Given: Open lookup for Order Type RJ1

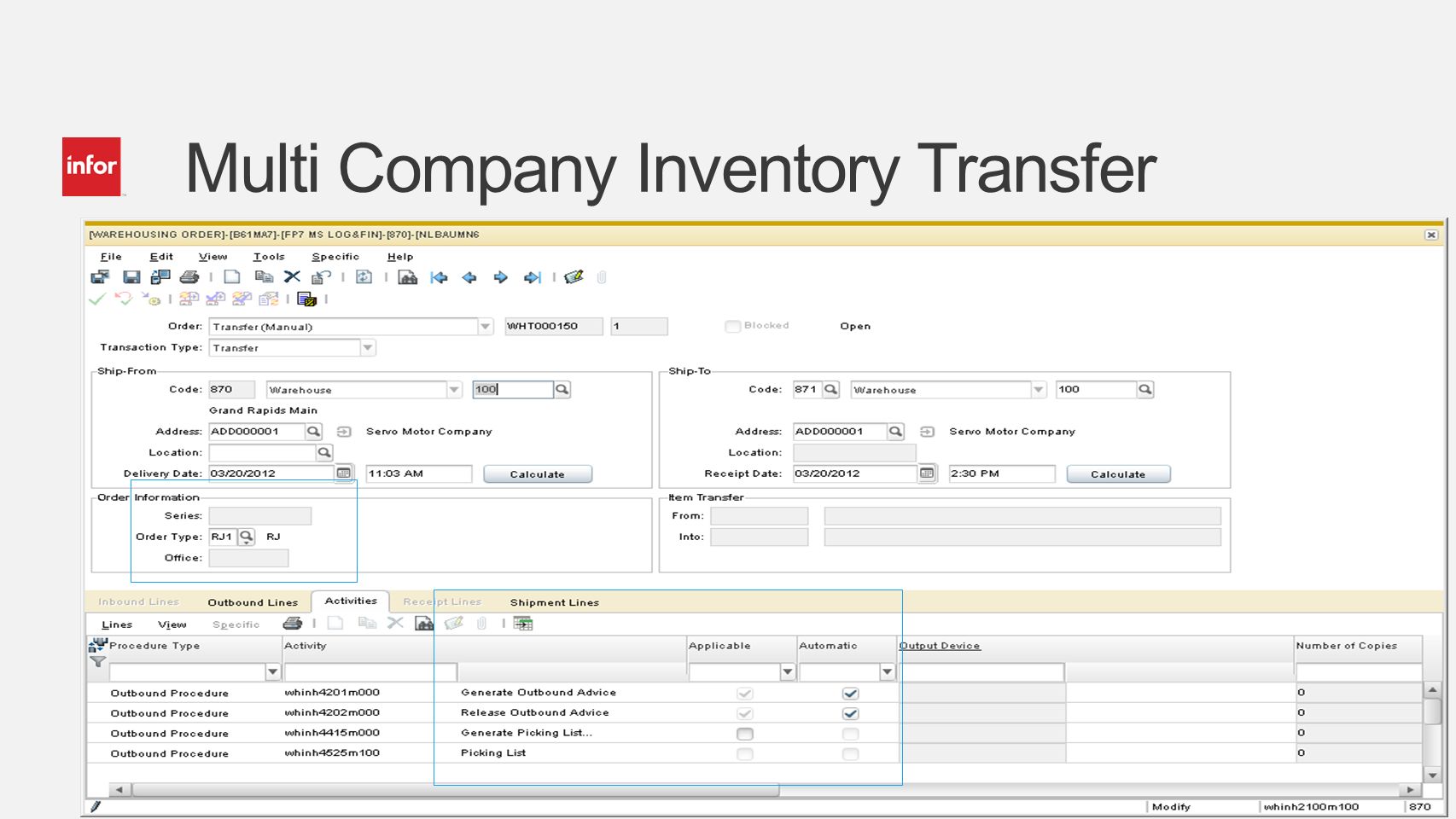Looking at the screenshot, I should pyautogui.click(x=247, y=537).
